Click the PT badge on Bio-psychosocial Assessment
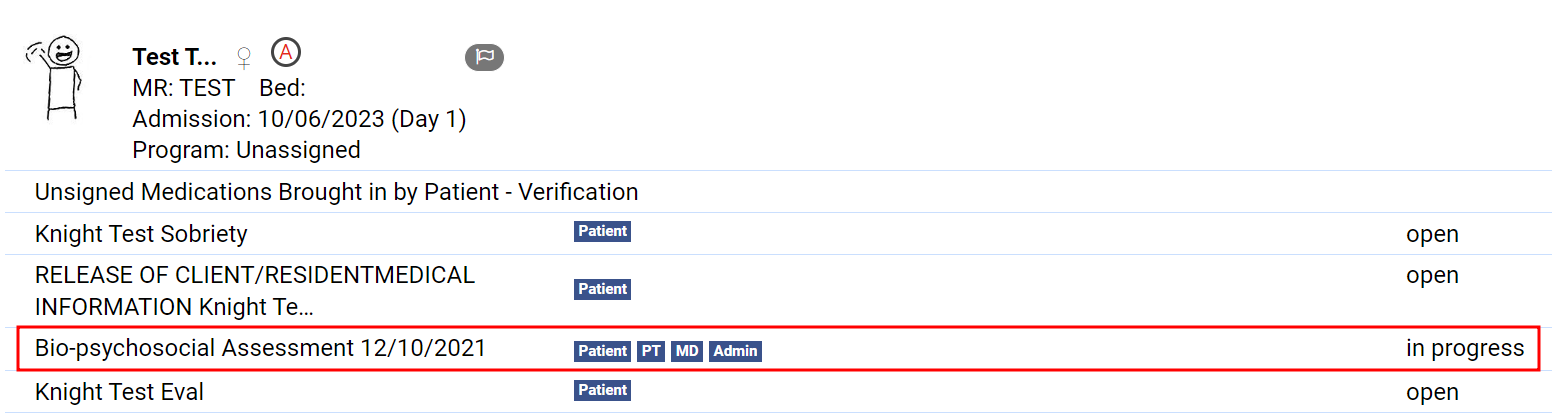The width and height of the screenshot is (1553, 415). [651, 351]
